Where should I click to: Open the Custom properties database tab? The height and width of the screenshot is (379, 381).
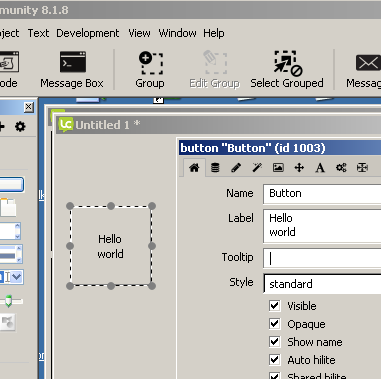[215, 168]
